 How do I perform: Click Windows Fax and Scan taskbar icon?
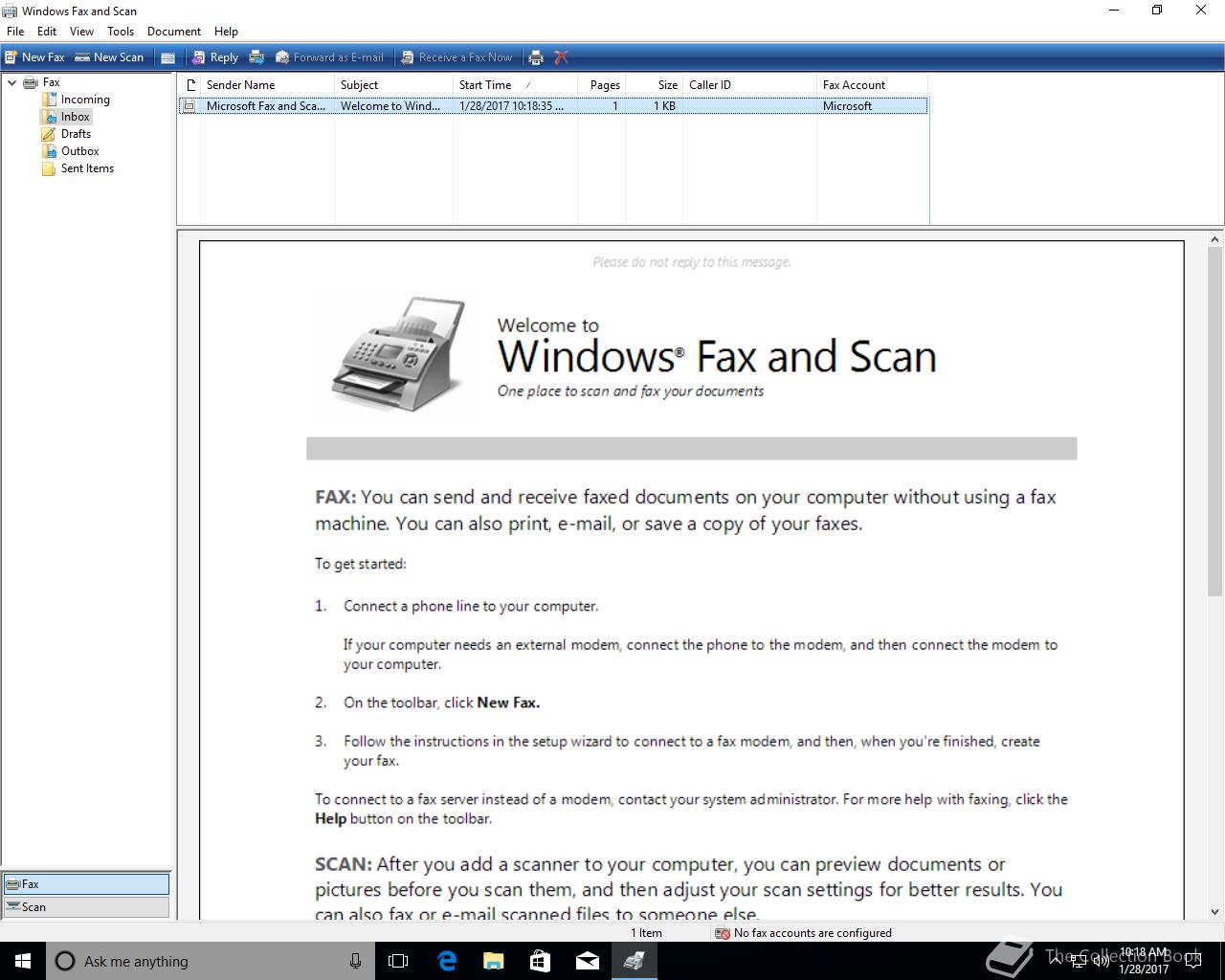tap(634, 961)
